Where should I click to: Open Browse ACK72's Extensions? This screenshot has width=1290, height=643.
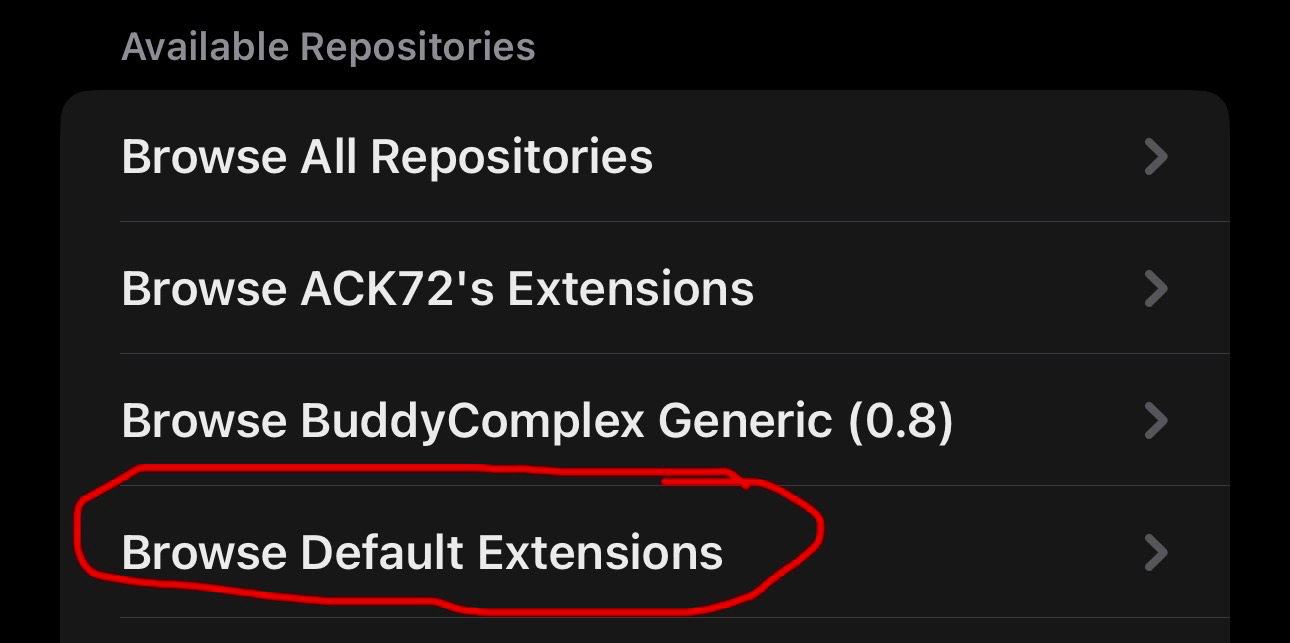click(437, 289)
